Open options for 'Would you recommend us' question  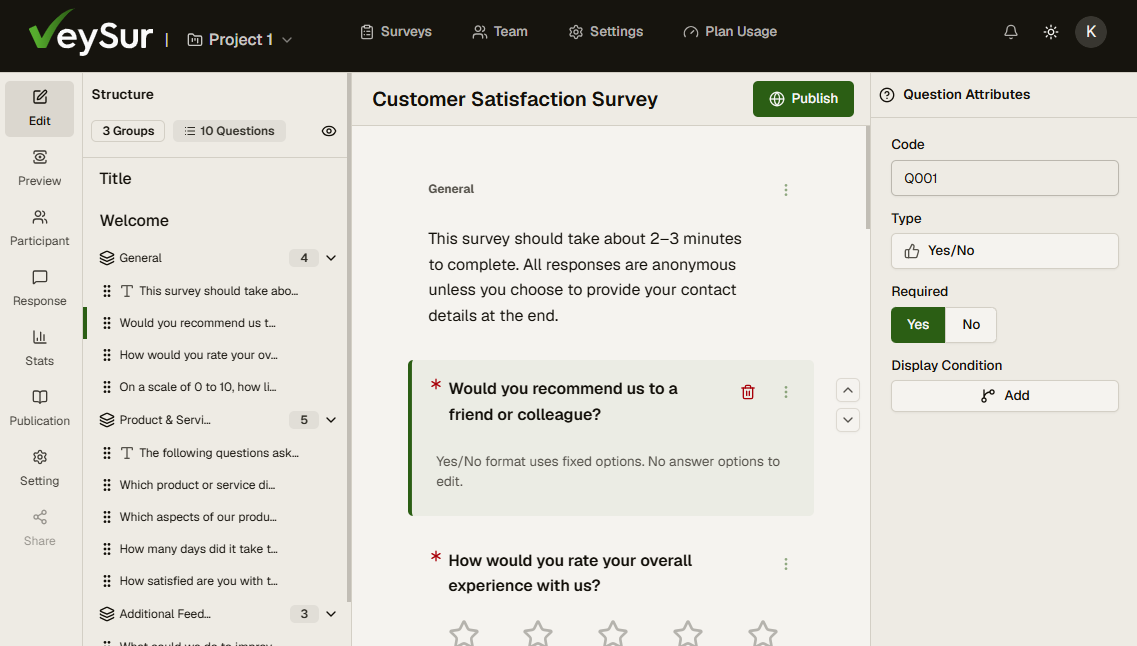[x=785, y=392]
